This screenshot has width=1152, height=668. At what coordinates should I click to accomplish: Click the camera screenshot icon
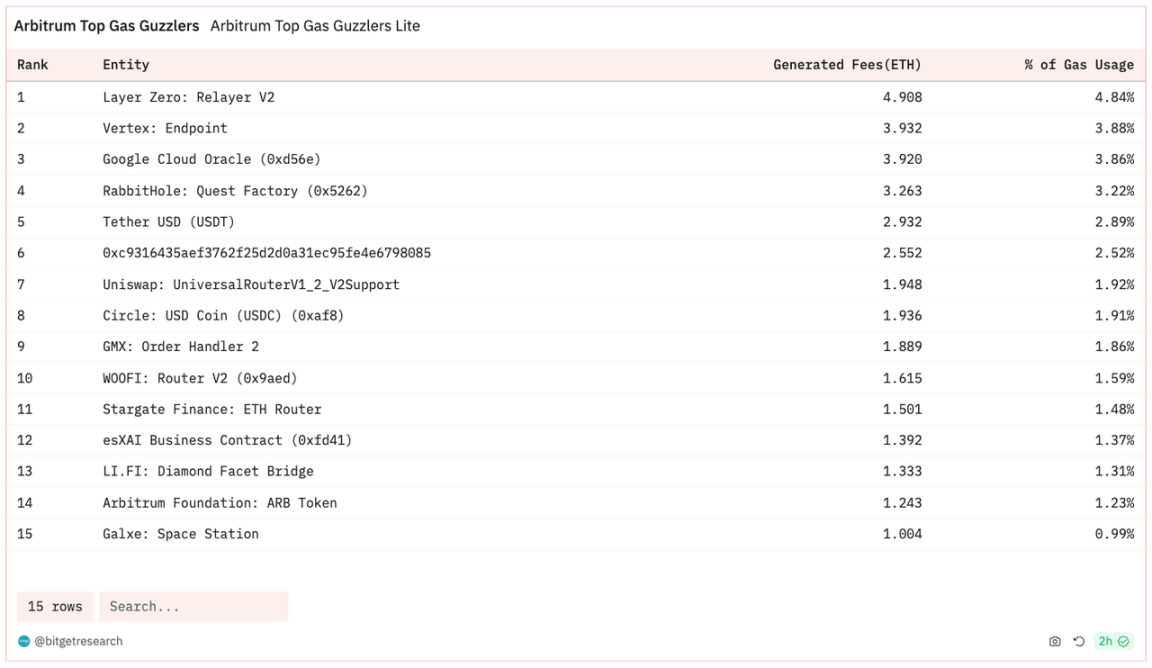(x=1055, y=641)
